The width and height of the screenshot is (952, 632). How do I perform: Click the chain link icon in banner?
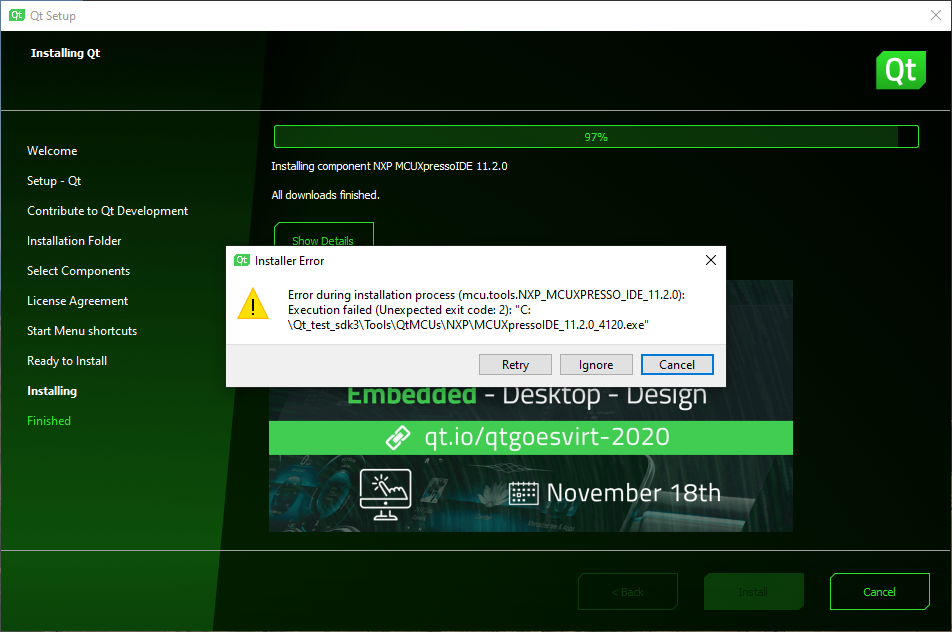coord(398,438)
